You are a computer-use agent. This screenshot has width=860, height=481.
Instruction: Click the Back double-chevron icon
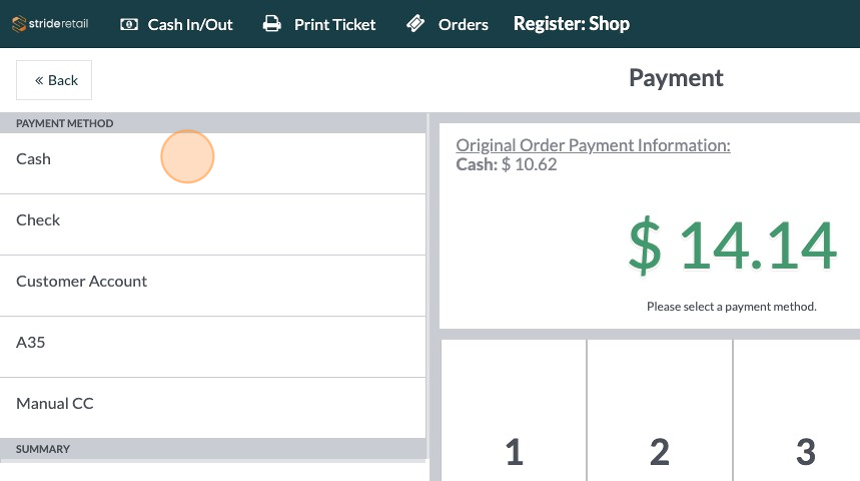coord(39,80)
